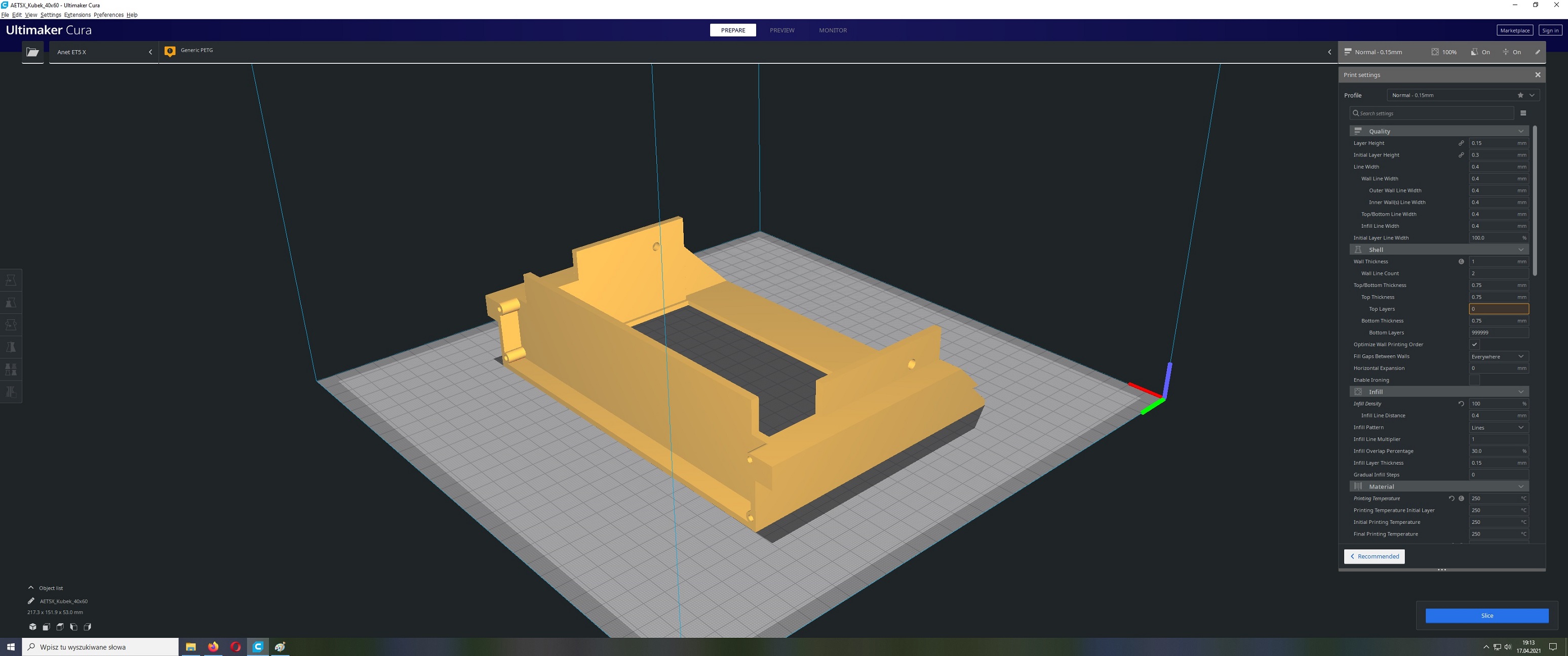Collapse the material selector with left arrow
The image size is (1568, 656).
[x=1329, y=52]
